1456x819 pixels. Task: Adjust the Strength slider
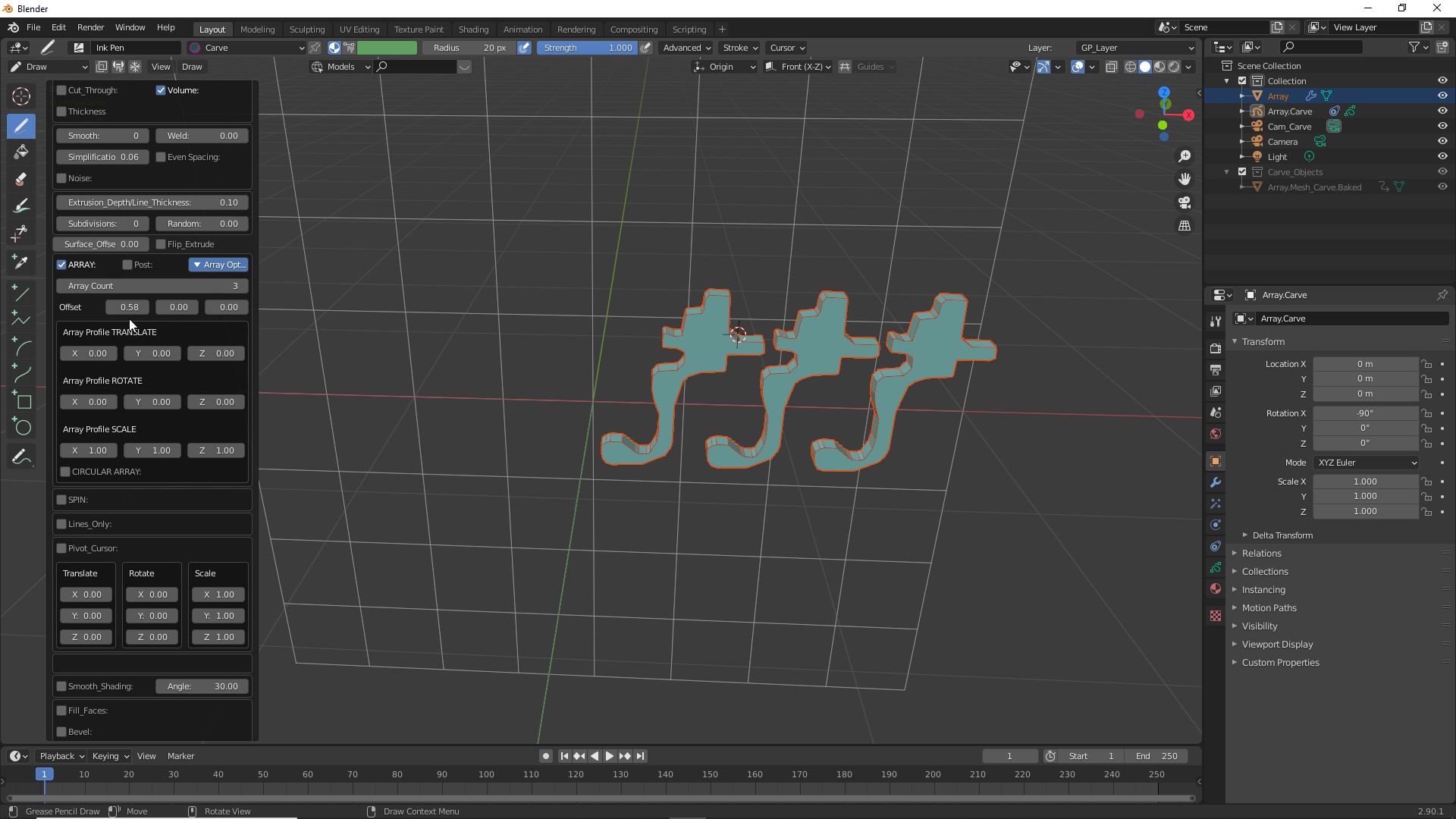(x=587, y=48)
